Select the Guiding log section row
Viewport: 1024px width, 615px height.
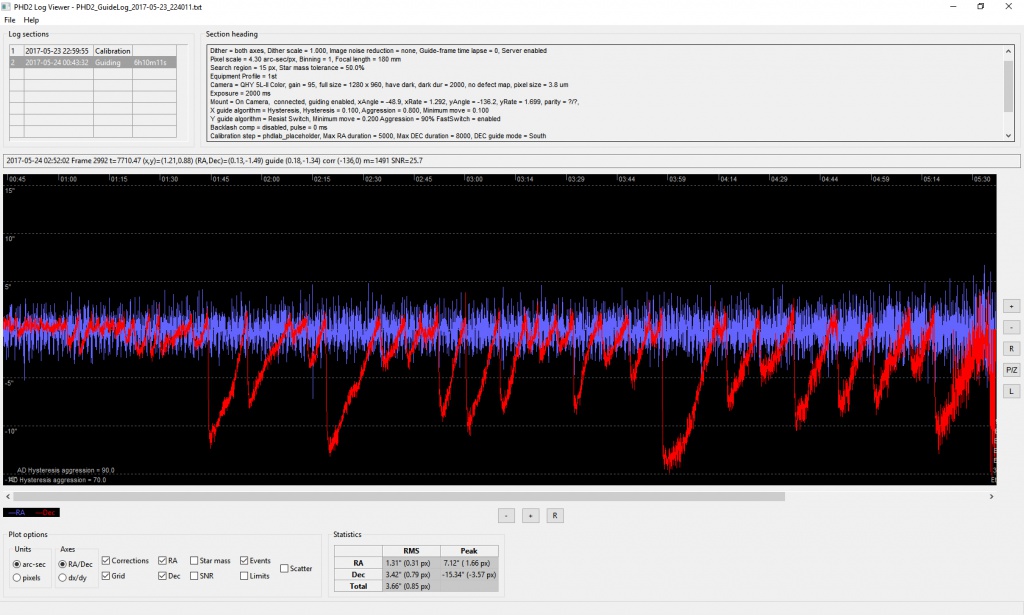(93, 63)
